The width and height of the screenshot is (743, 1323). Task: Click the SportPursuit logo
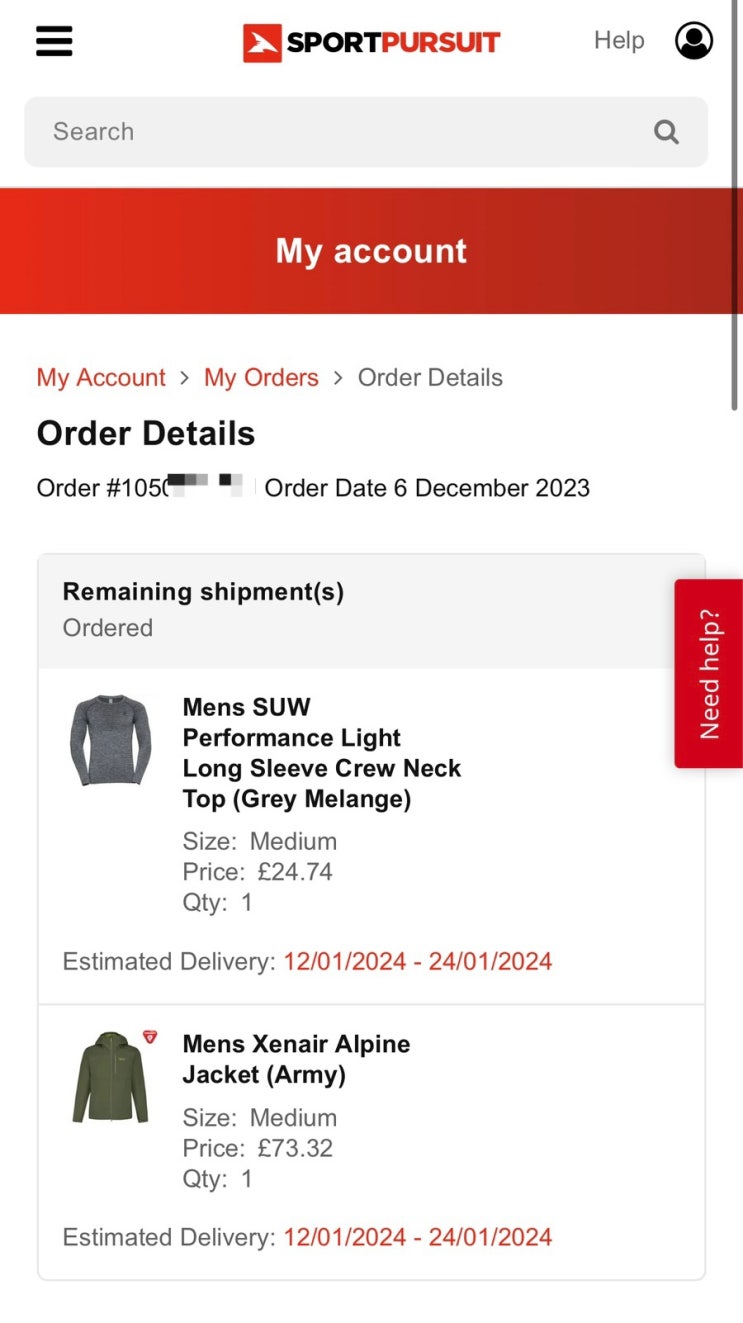371,42
